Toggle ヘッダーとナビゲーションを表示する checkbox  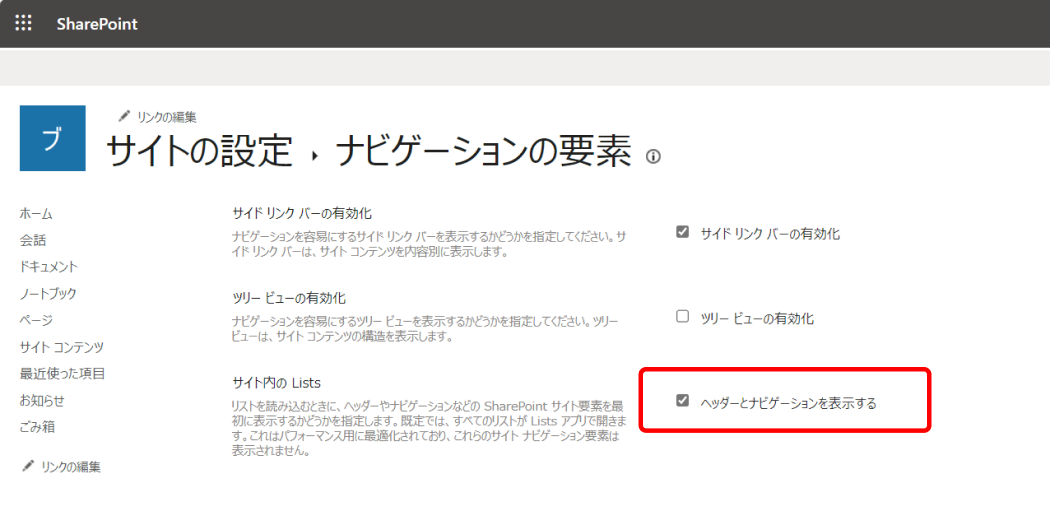[x=682, y=401]
